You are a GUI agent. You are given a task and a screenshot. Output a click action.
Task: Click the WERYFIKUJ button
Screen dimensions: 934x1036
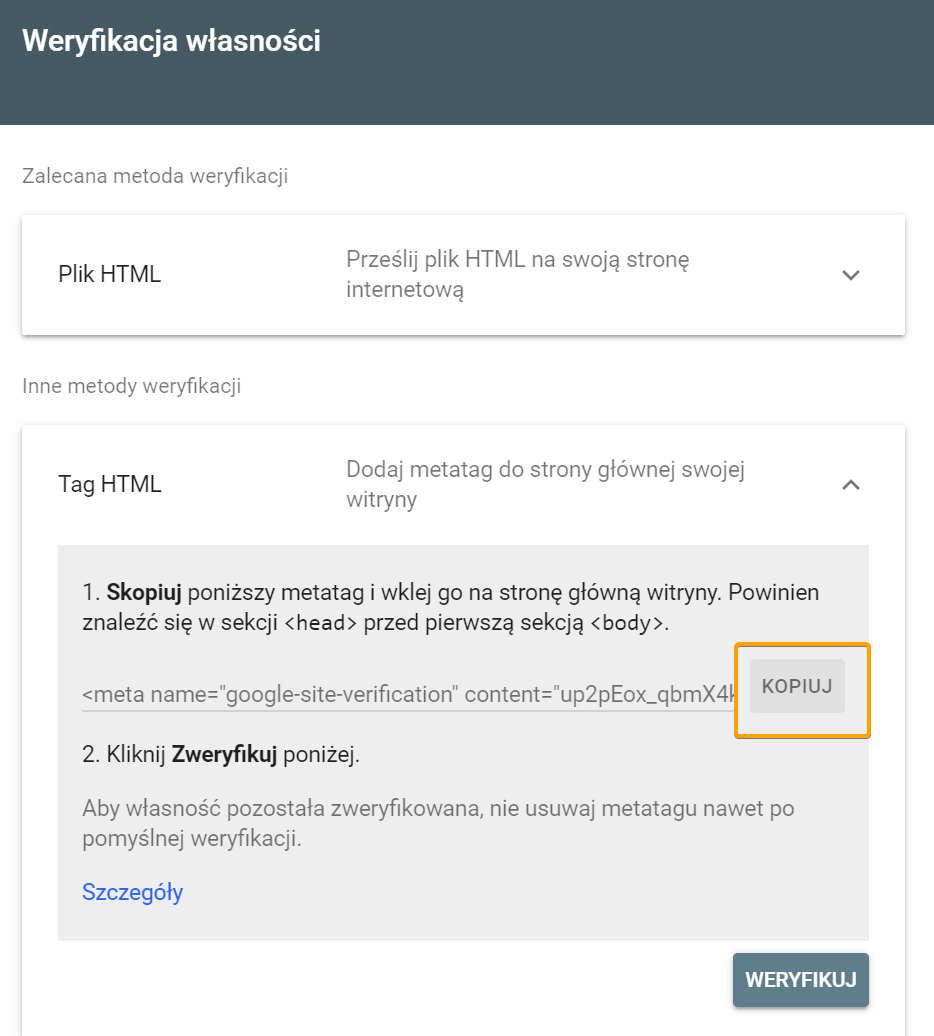[x=801, y=980]
